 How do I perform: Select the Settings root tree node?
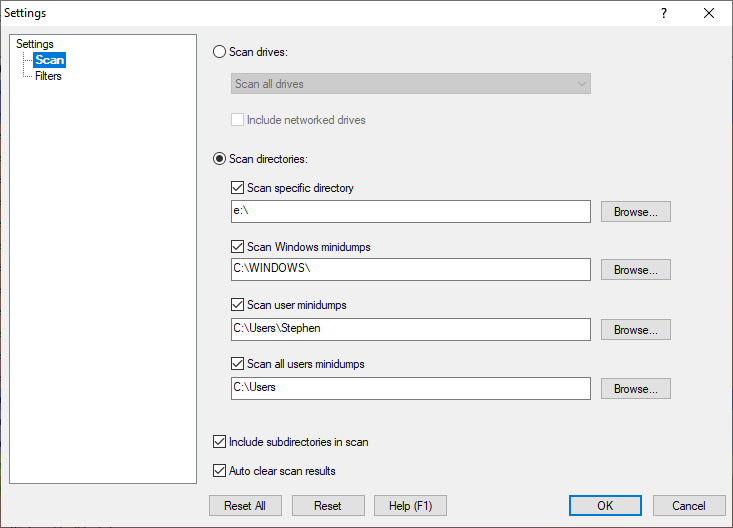tap(35, 44)
